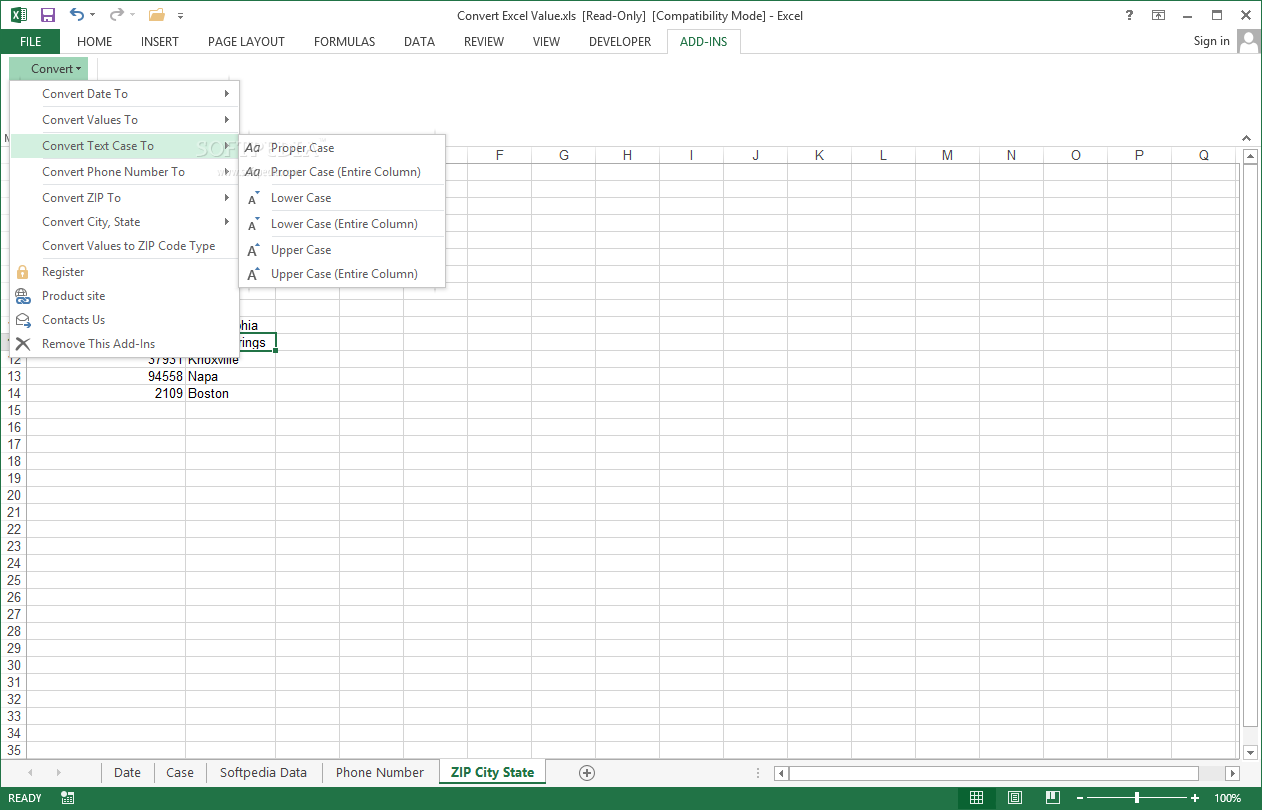
Task: Click the Contacts Us envelope icon
Action: point(23,320)
